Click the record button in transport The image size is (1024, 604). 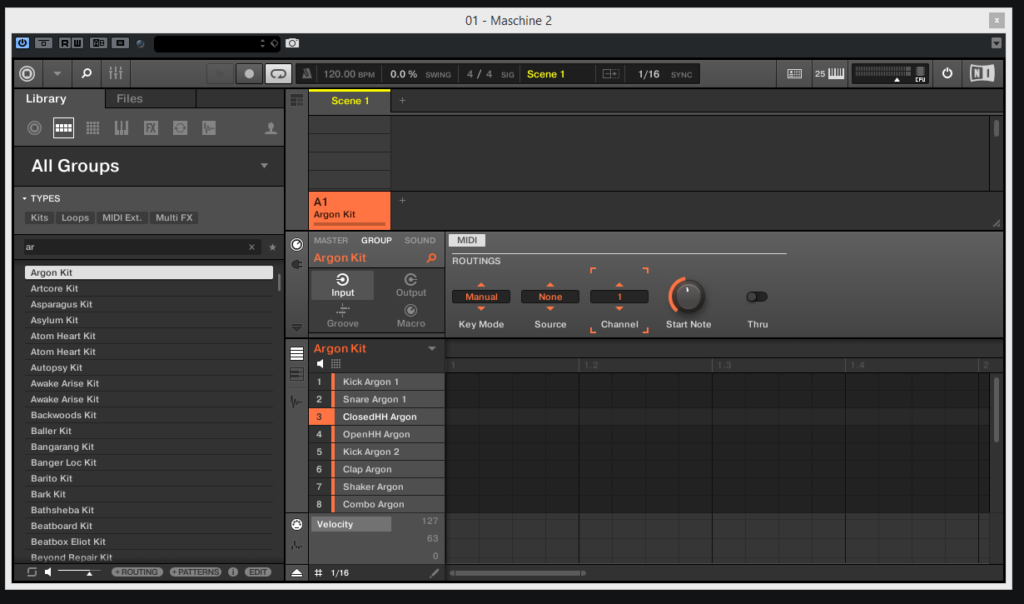pyautogui.click(x=249, y=74)
